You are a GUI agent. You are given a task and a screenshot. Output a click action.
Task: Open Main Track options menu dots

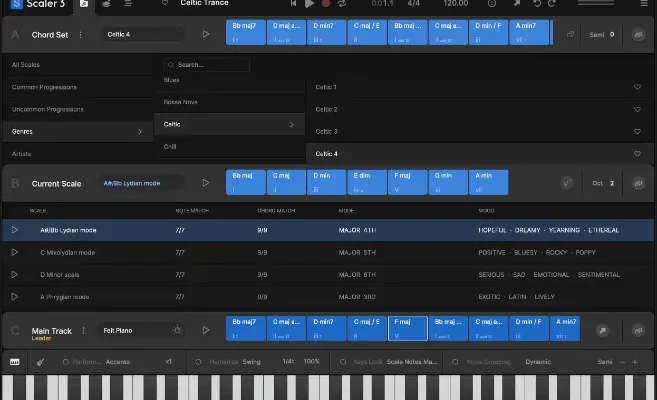637,330
